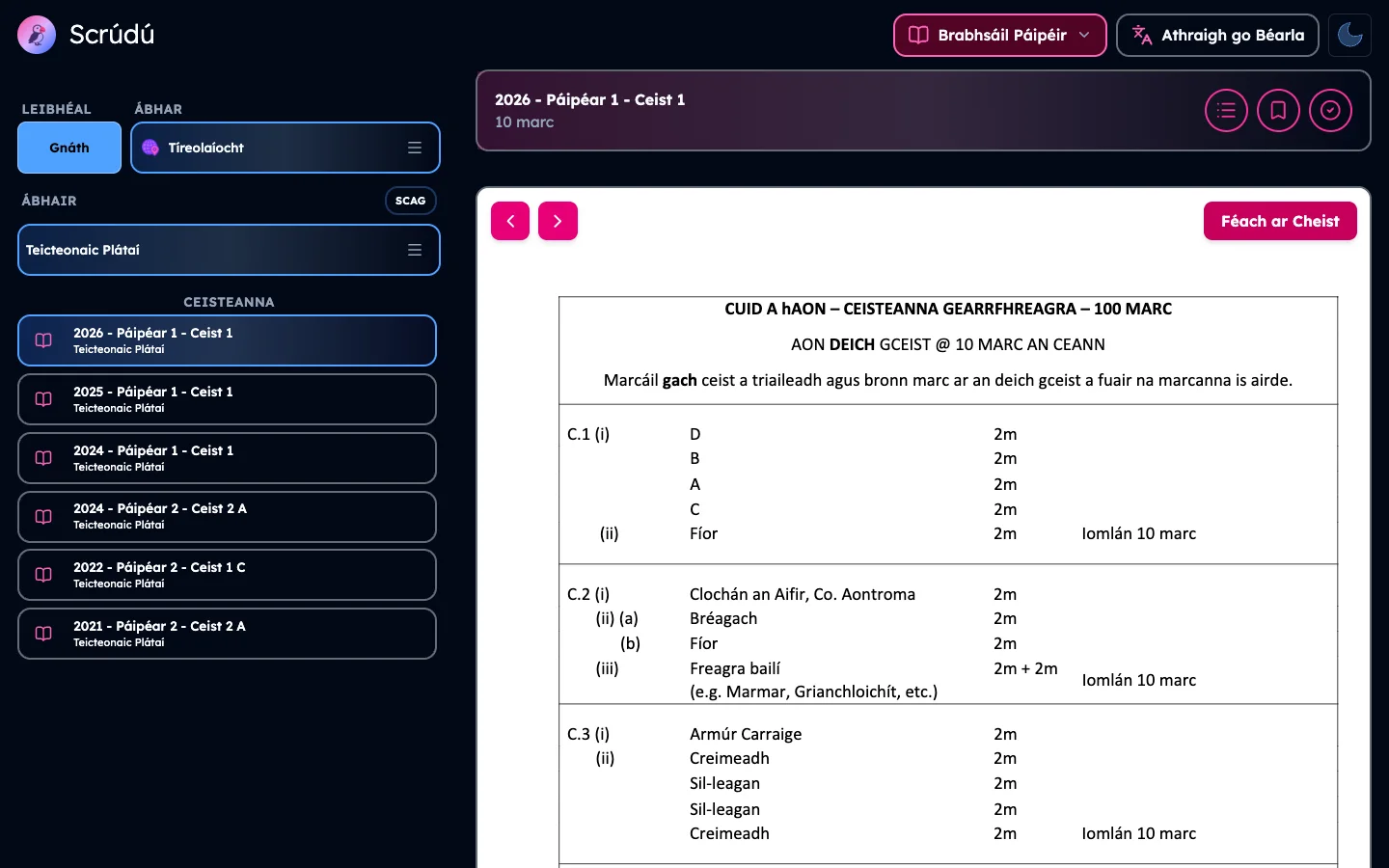This screenshot has width=1389, height=868.
Task: Click the Scrúdú site title
Action: click(112, 35)
